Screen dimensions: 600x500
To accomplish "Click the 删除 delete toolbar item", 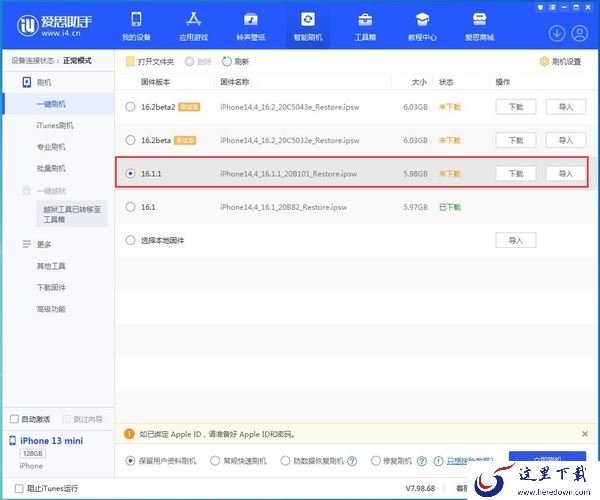I will point(198,62).
